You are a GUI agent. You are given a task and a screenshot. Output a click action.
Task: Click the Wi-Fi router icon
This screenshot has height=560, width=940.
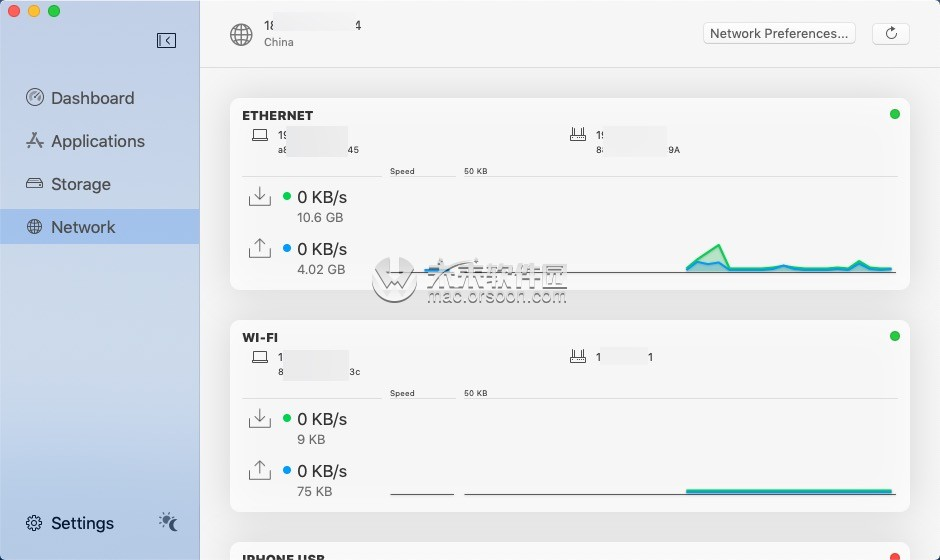pyautogui.click(x=578, y=357)
